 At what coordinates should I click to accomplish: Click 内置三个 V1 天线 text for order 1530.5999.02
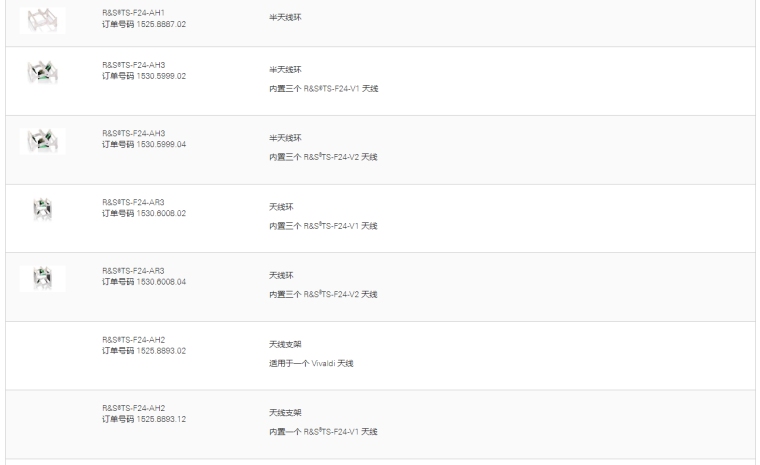[323, 88]
